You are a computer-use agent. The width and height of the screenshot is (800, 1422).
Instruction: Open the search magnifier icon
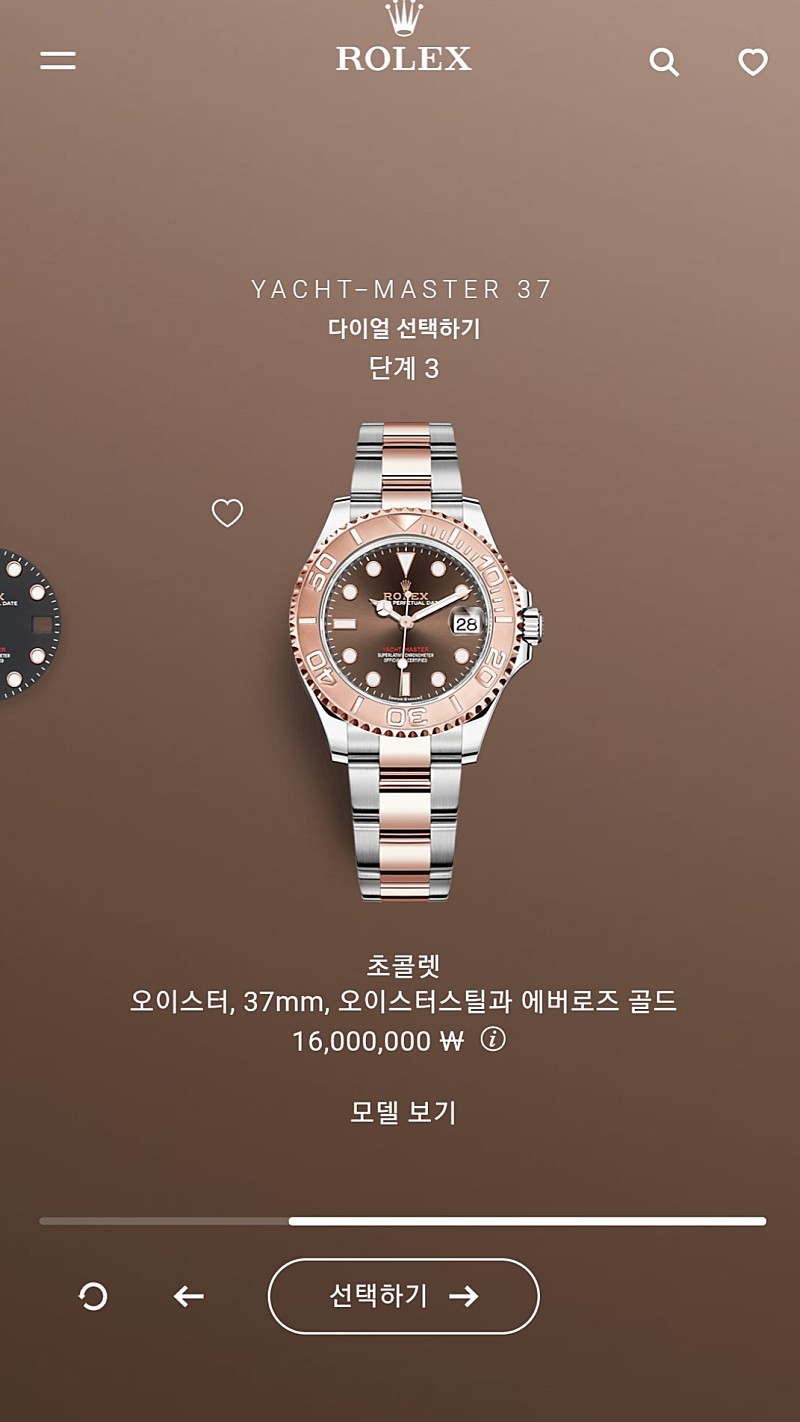click(x=664, y=62)
